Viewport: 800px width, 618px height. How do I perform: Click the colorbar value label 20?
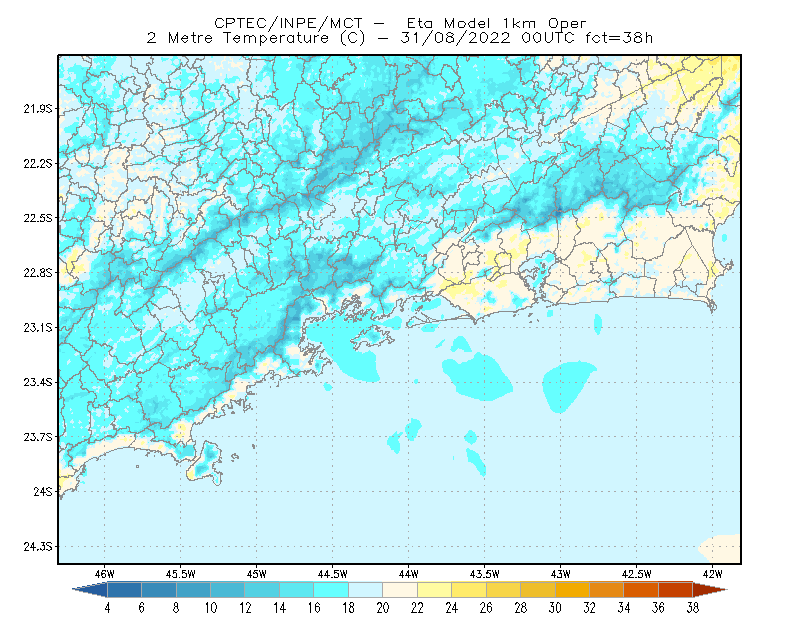point(383,608)
